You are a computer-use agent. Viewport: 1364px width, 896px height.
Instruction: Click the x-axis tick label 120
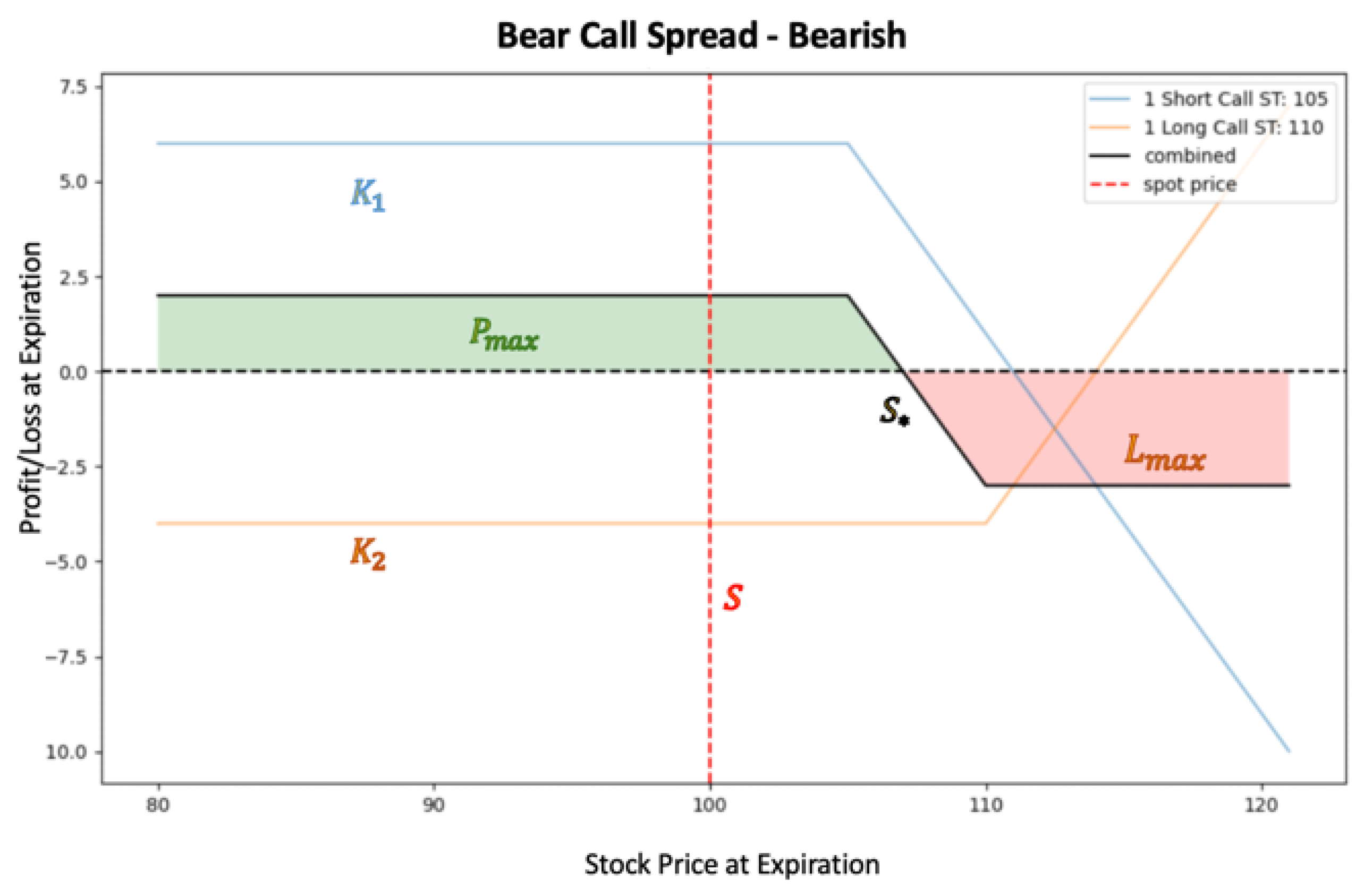tap(1261, 805)
